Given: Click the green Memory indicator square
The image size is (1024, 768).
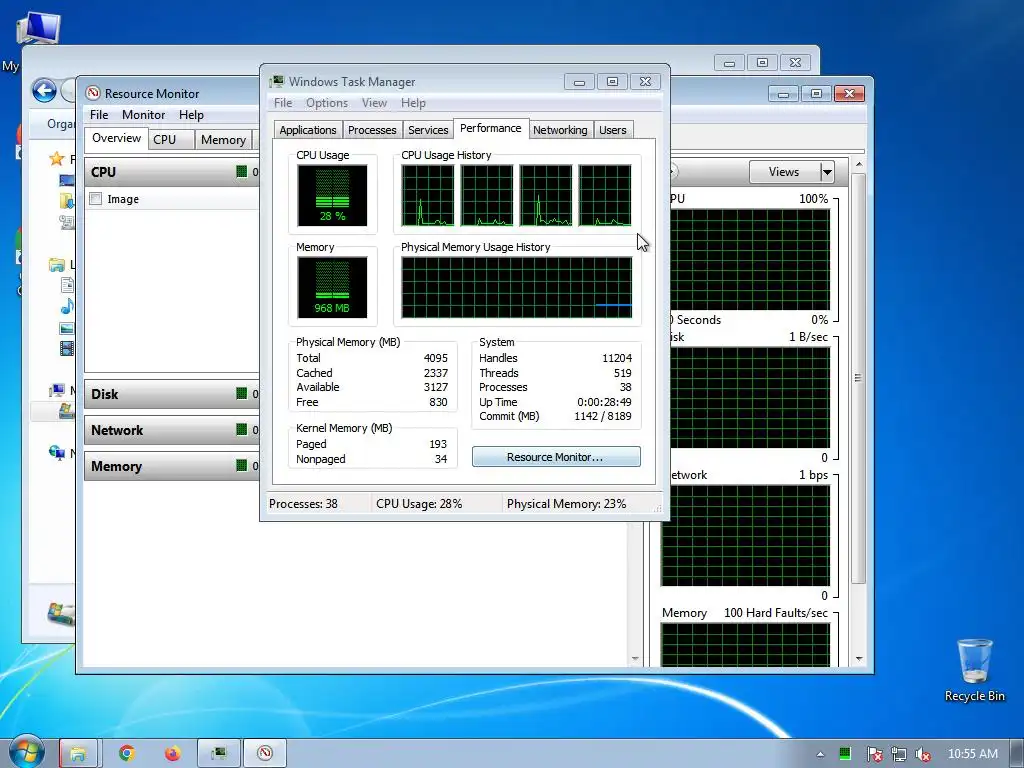Looking at the screenshot, I should click(242, 465).
